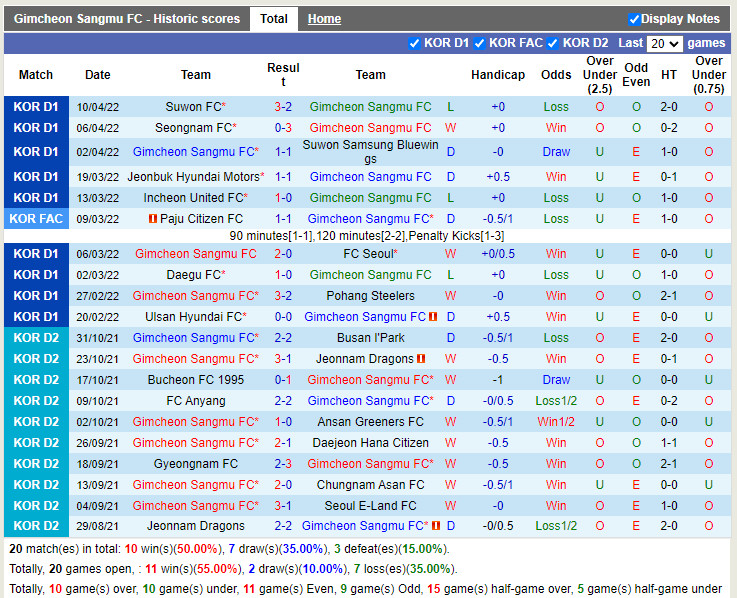Click Draw odds in Bucheon FC 1995 row
737x598 pixels.
point(556,380)
